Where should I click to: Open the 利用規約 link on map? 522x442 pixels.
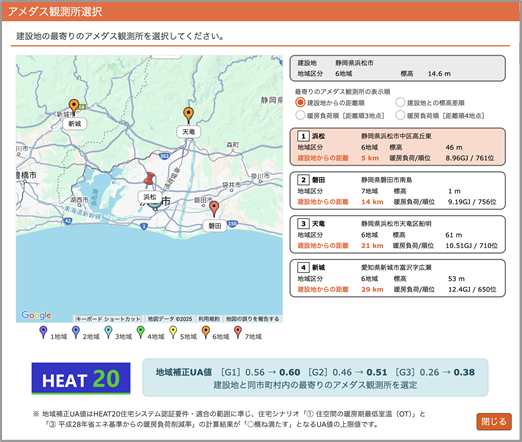pyautogui.click(x=209, y=319)
